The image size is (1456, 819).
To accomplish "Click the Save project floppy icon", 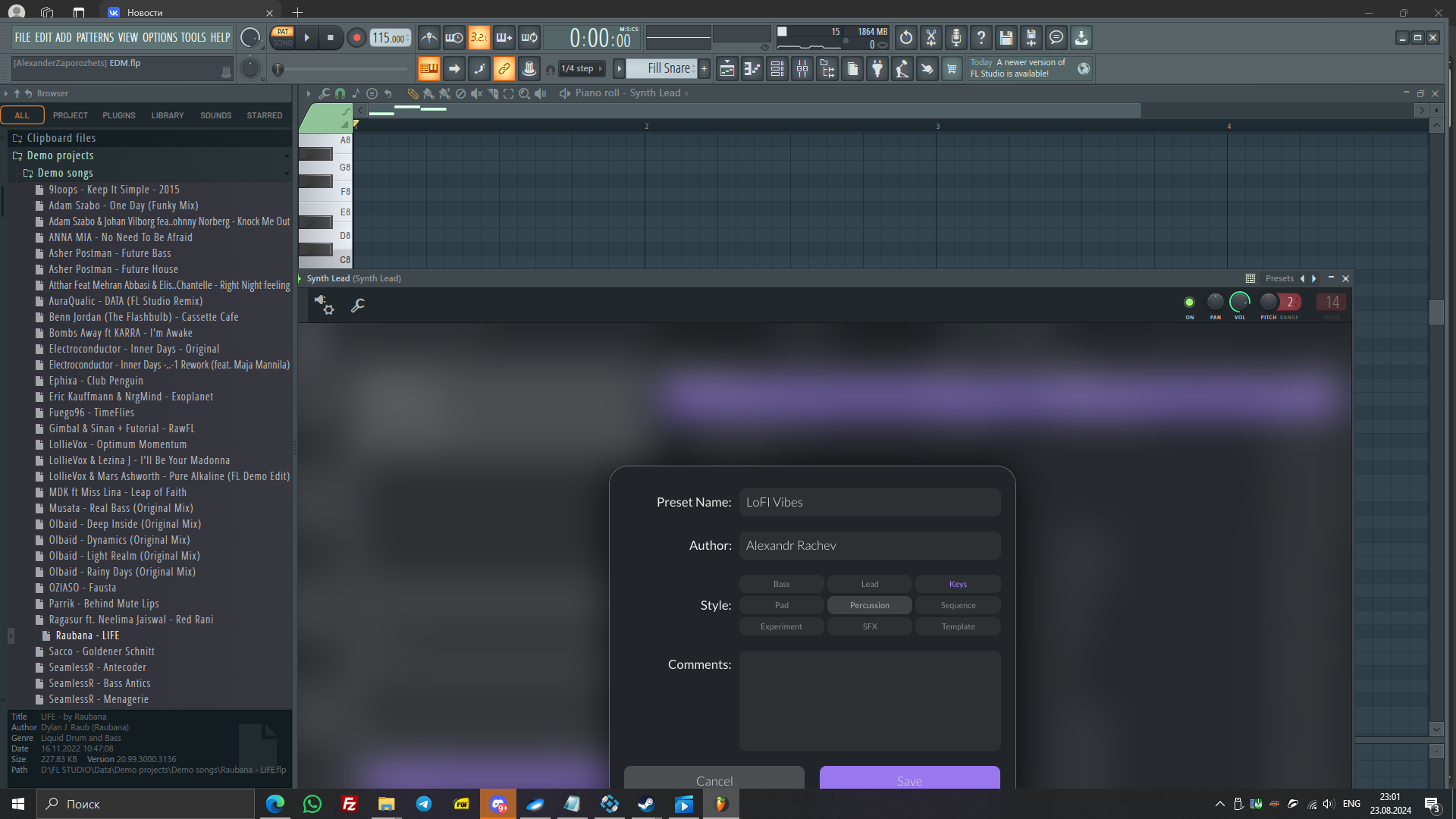I will (x=1006, y=37).
